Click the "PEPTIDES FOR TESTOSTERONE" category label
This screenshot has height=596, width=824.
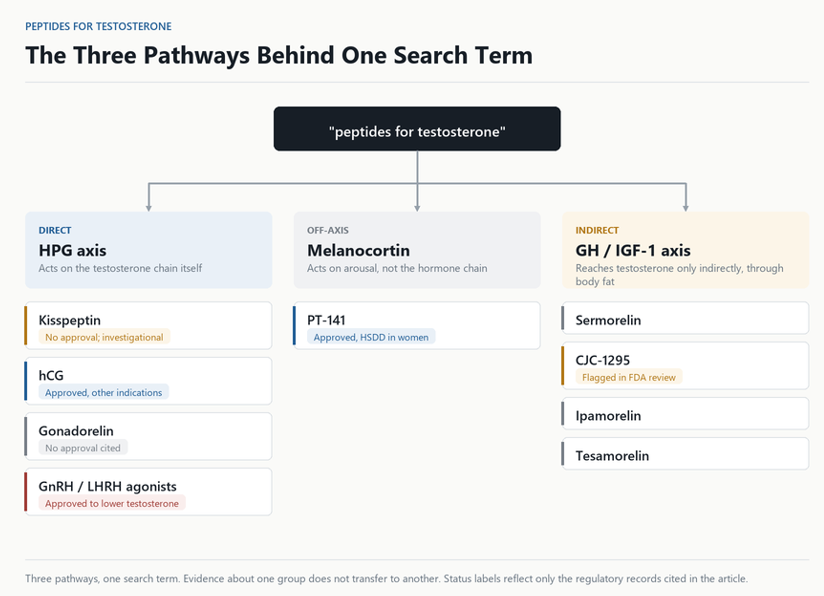click(98, 26)
